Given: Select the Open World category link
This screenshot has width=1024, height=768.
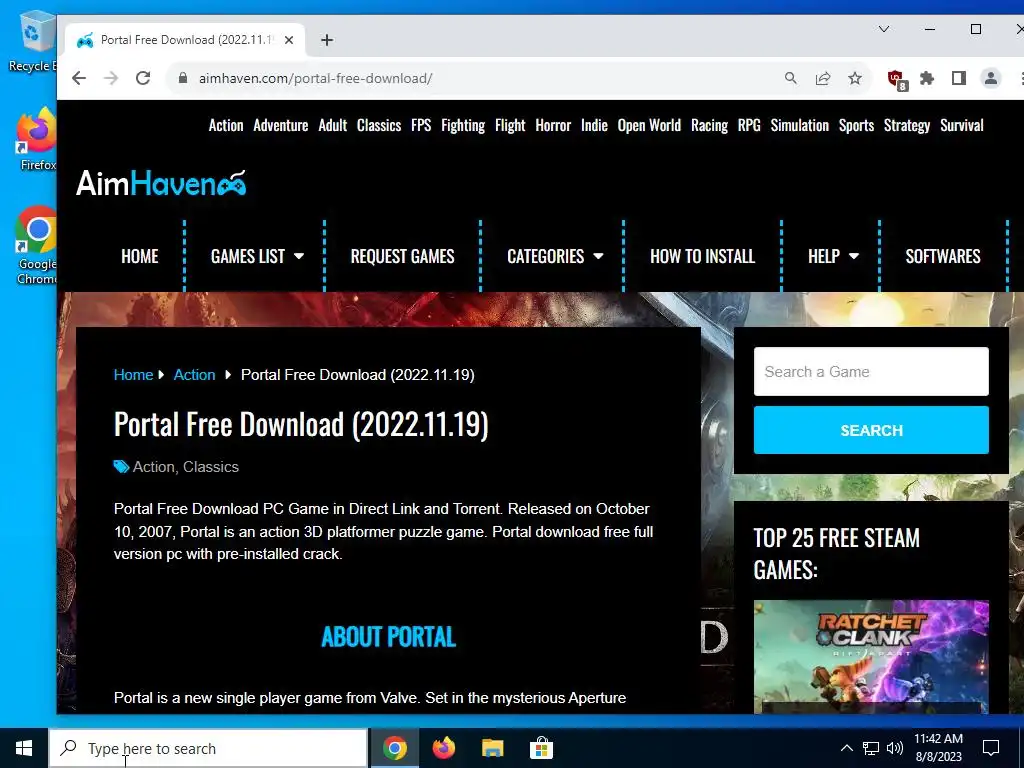Looking at the screenshot, I should tap(649, 125).
